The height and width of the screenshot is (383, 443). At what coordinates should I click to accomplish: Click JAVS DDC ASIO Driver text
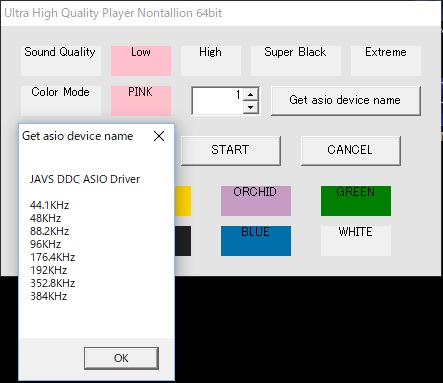tap(85, 179)
